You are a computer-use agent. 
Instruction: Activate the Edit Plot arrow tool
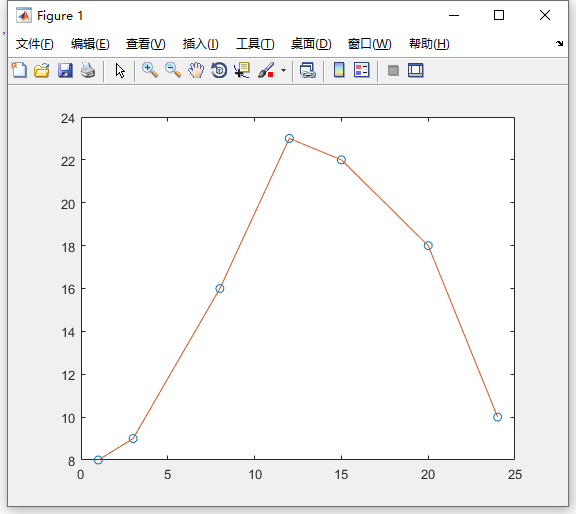point(120,70)
